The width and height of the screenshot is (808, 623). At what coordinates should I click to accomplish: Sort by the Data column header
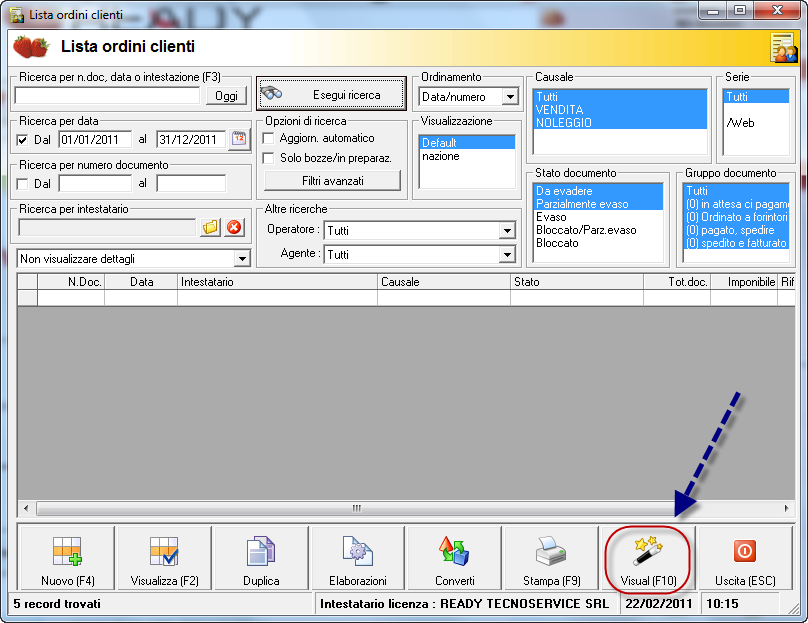click(x=141, y=282)
